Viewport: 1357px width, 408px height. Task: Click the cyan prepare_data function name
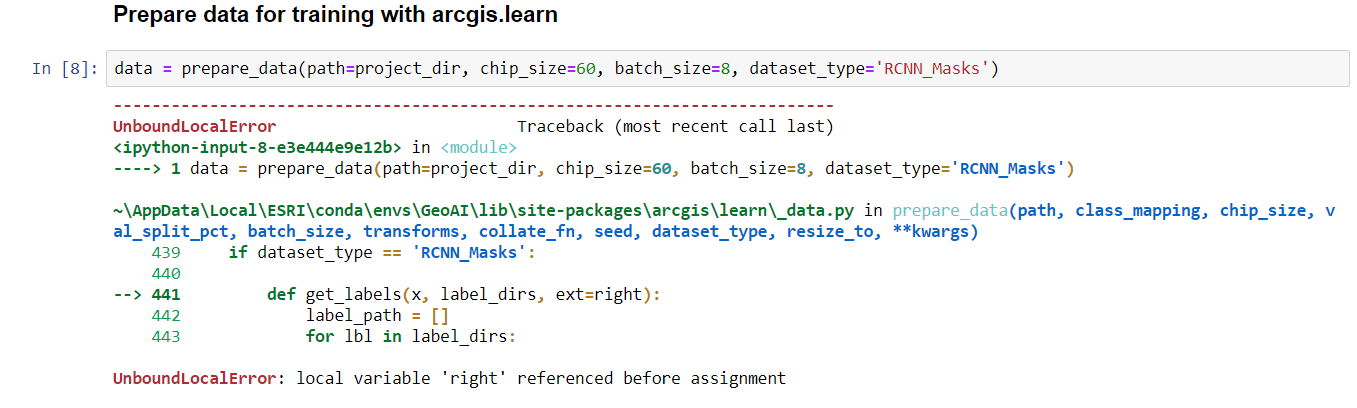[950, 211]
